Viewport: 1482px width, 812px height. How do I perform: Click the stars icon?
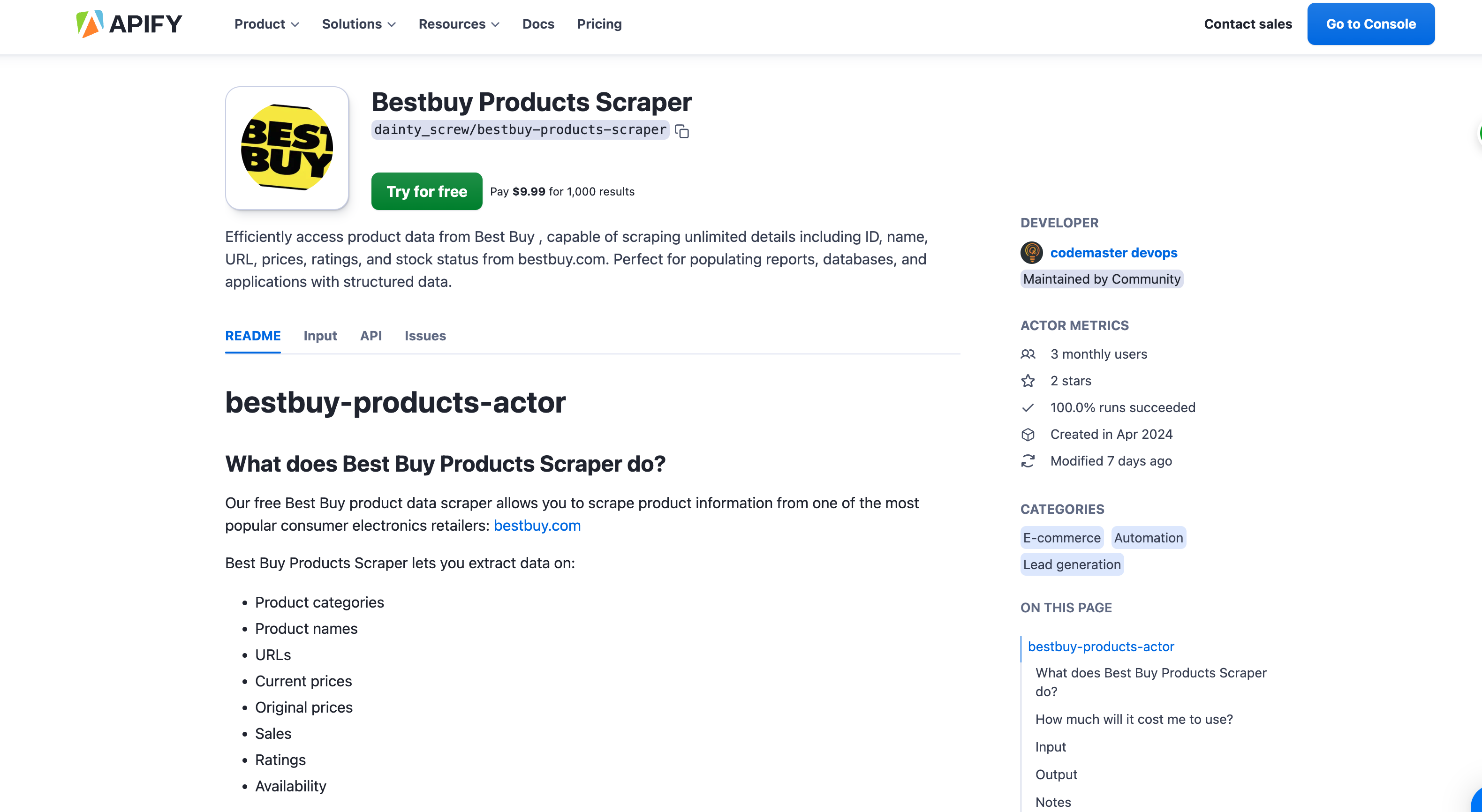click(x=1028, y=381)
